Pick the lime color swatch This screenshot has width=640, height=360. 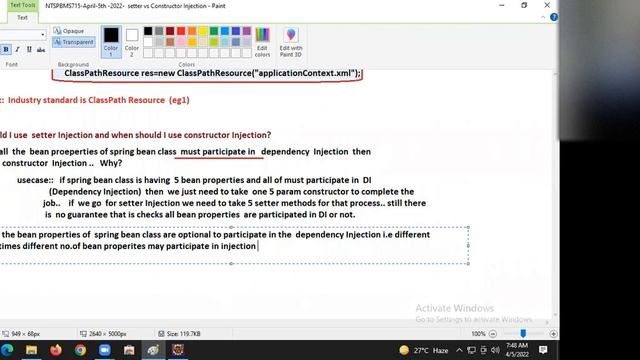(x=214, y=42)
